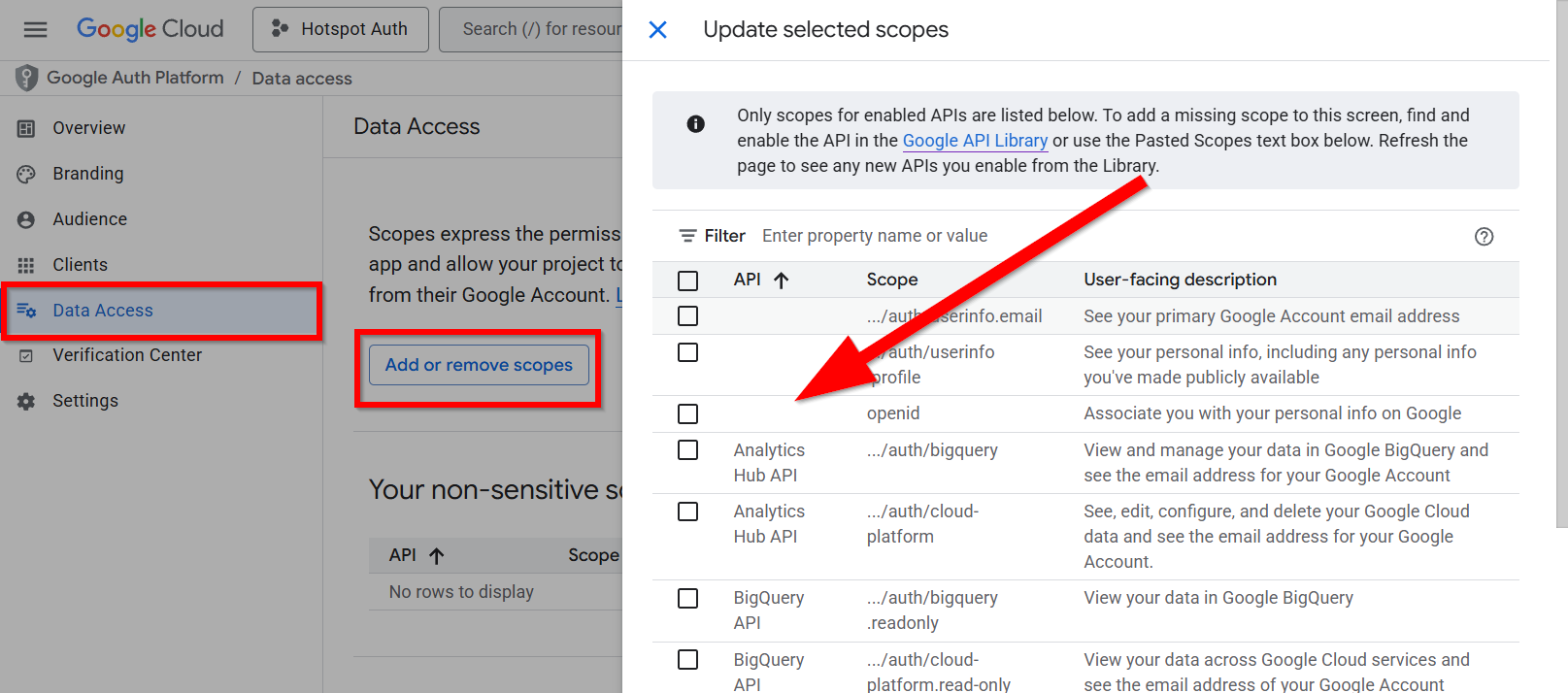This screenshot has width=1568, height=693.
Task: Click the Filter list icon
Action: click(687, 236)
